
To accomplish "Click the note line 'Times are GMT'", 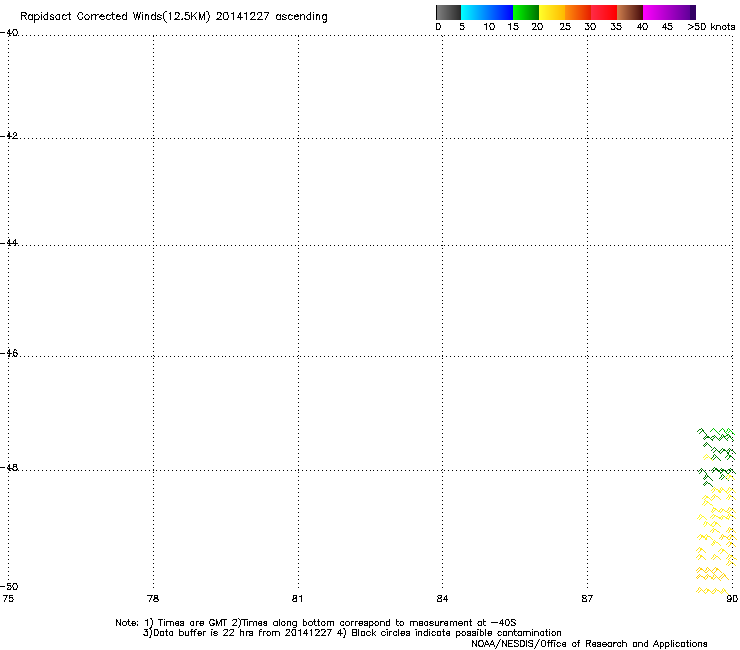I will tap(193, 623).
